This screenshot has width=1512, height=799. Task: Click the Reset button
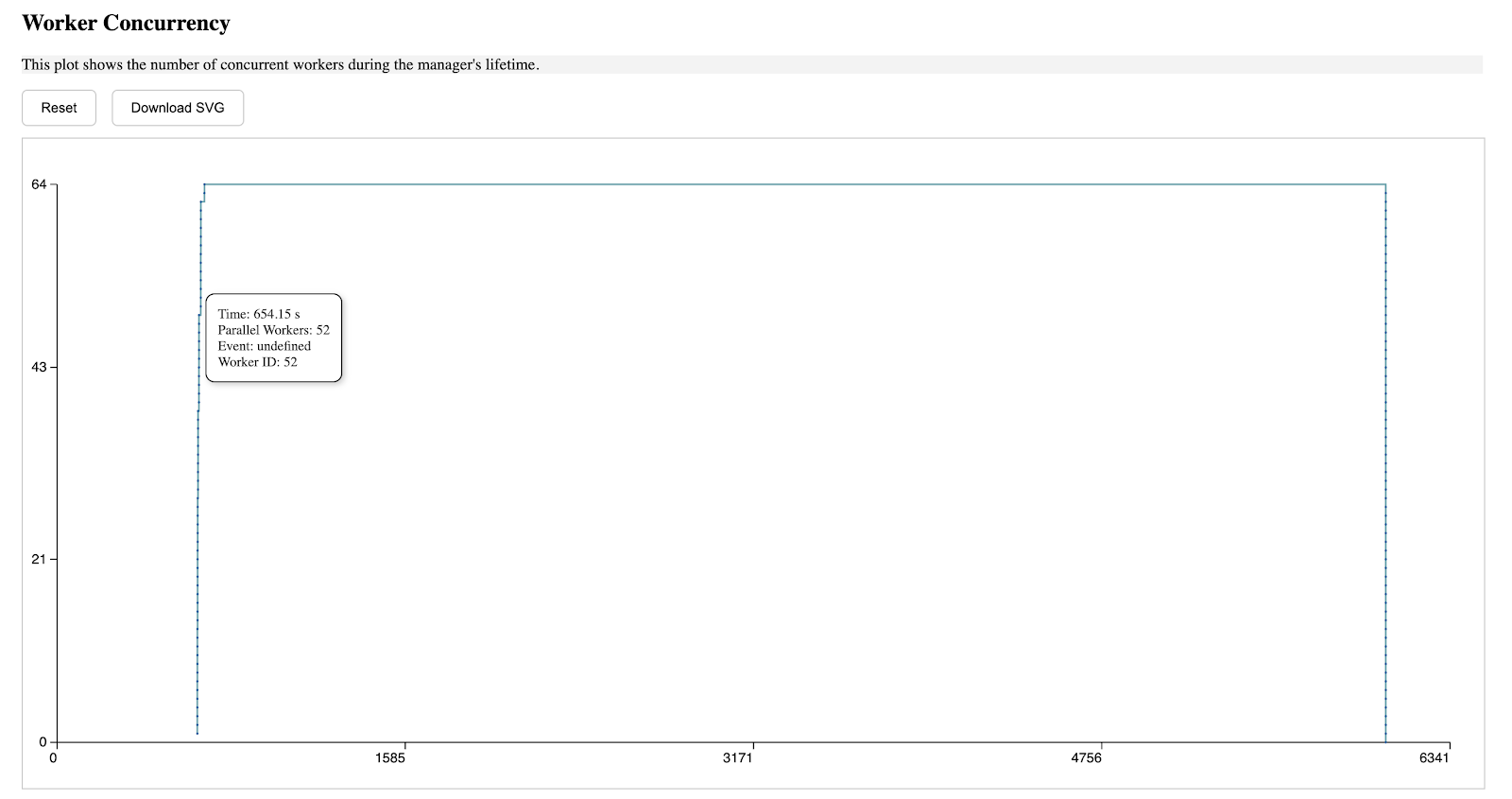[59, 108]
